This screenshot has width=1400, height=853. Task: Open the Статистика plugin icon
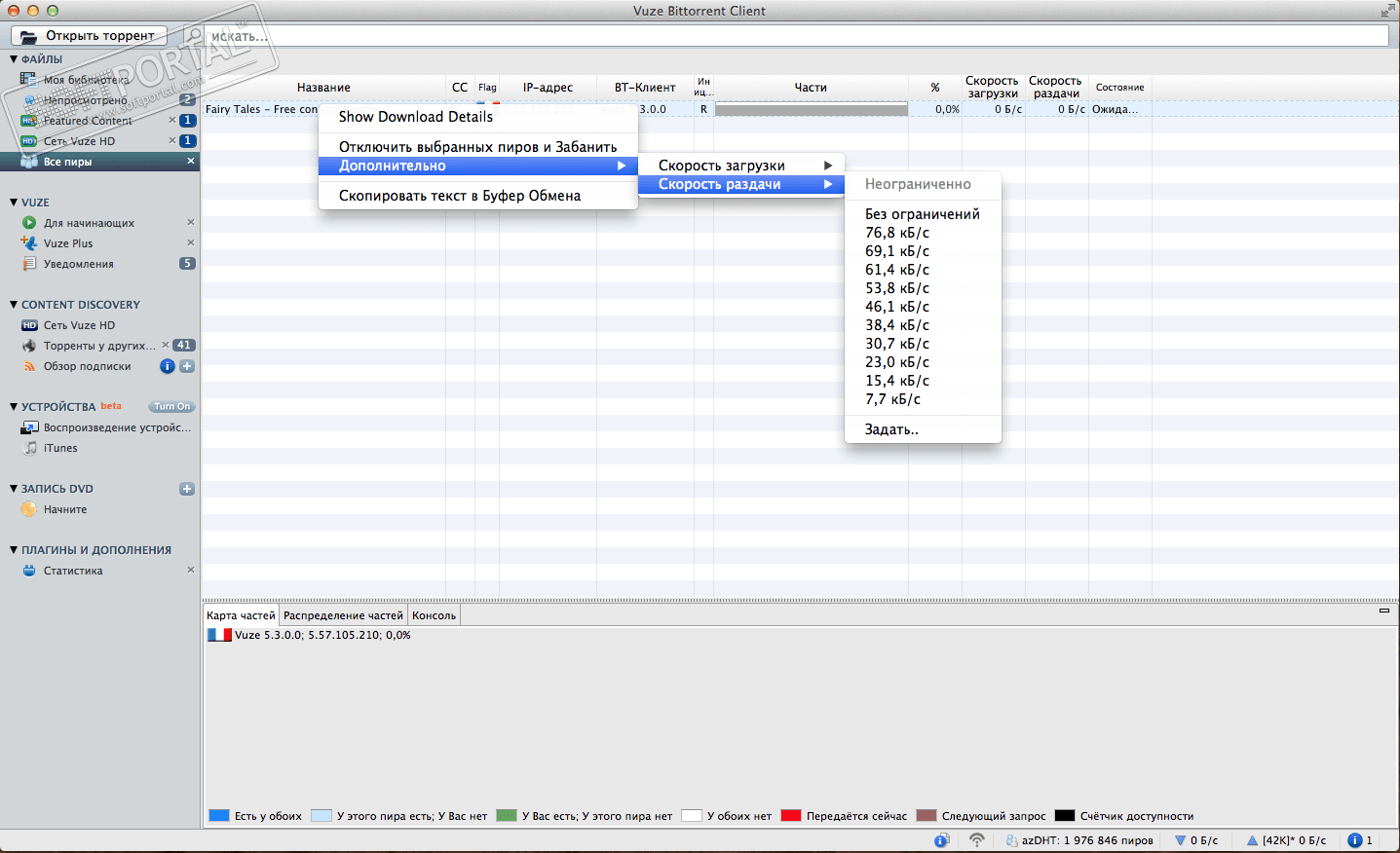pyautogui.click(x=29, y=571)
